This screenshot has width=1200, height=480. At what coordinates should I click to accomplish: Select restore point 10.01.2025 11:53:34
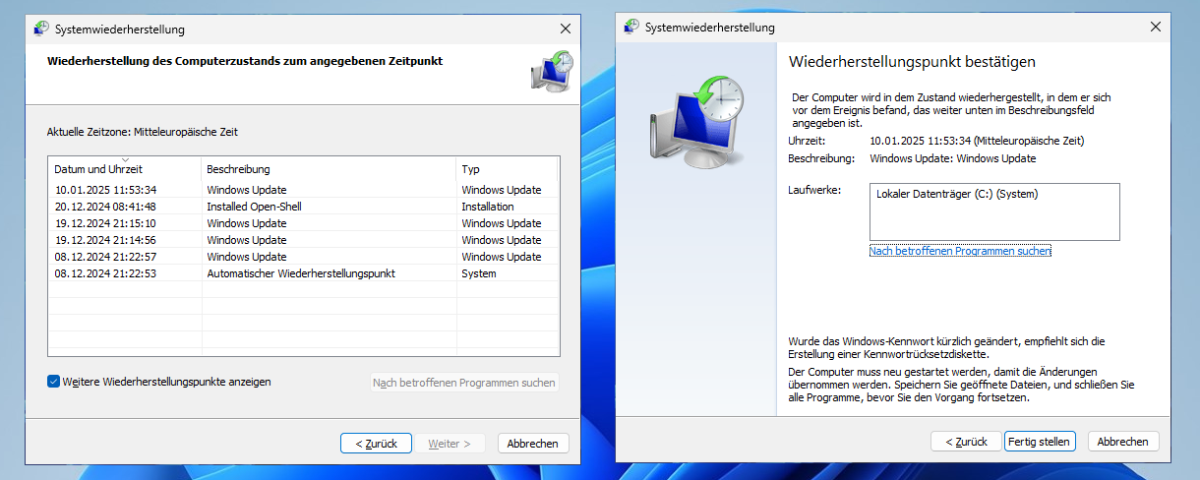tap(303, 190)
